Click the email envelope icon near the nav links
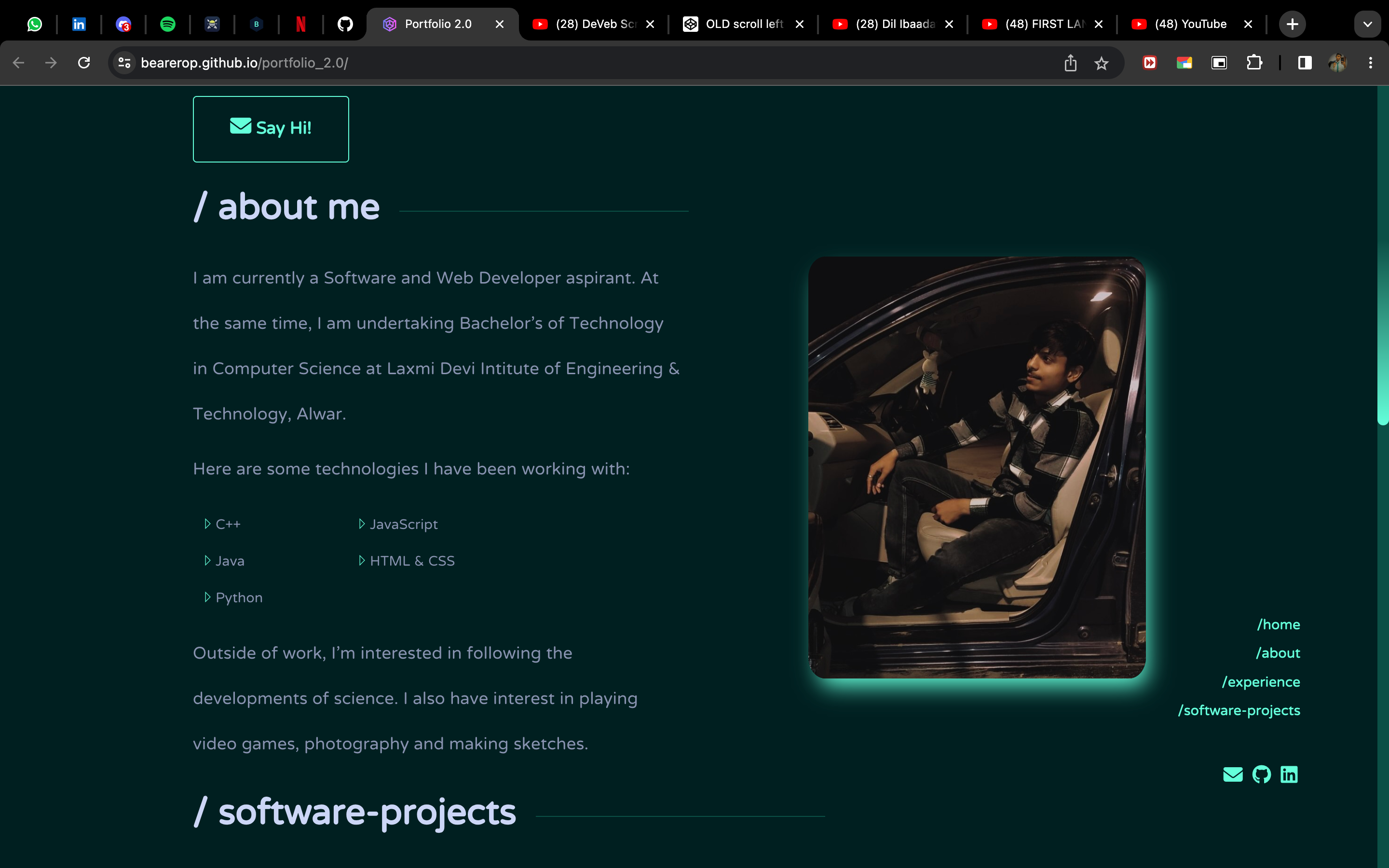 pos(1232,774)
